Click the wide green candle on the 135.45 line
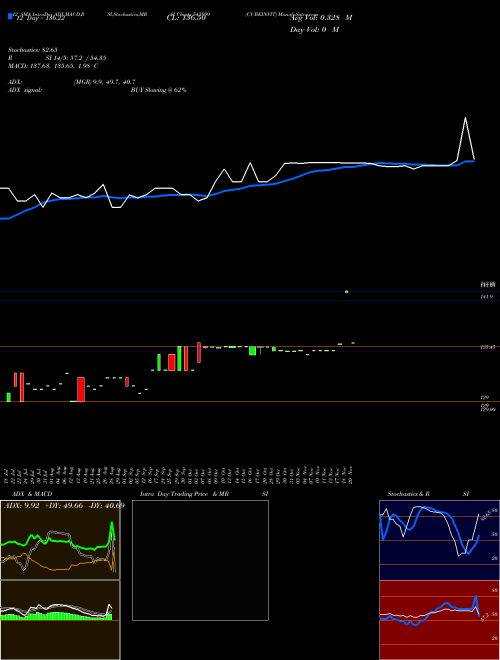 [253, 351]
